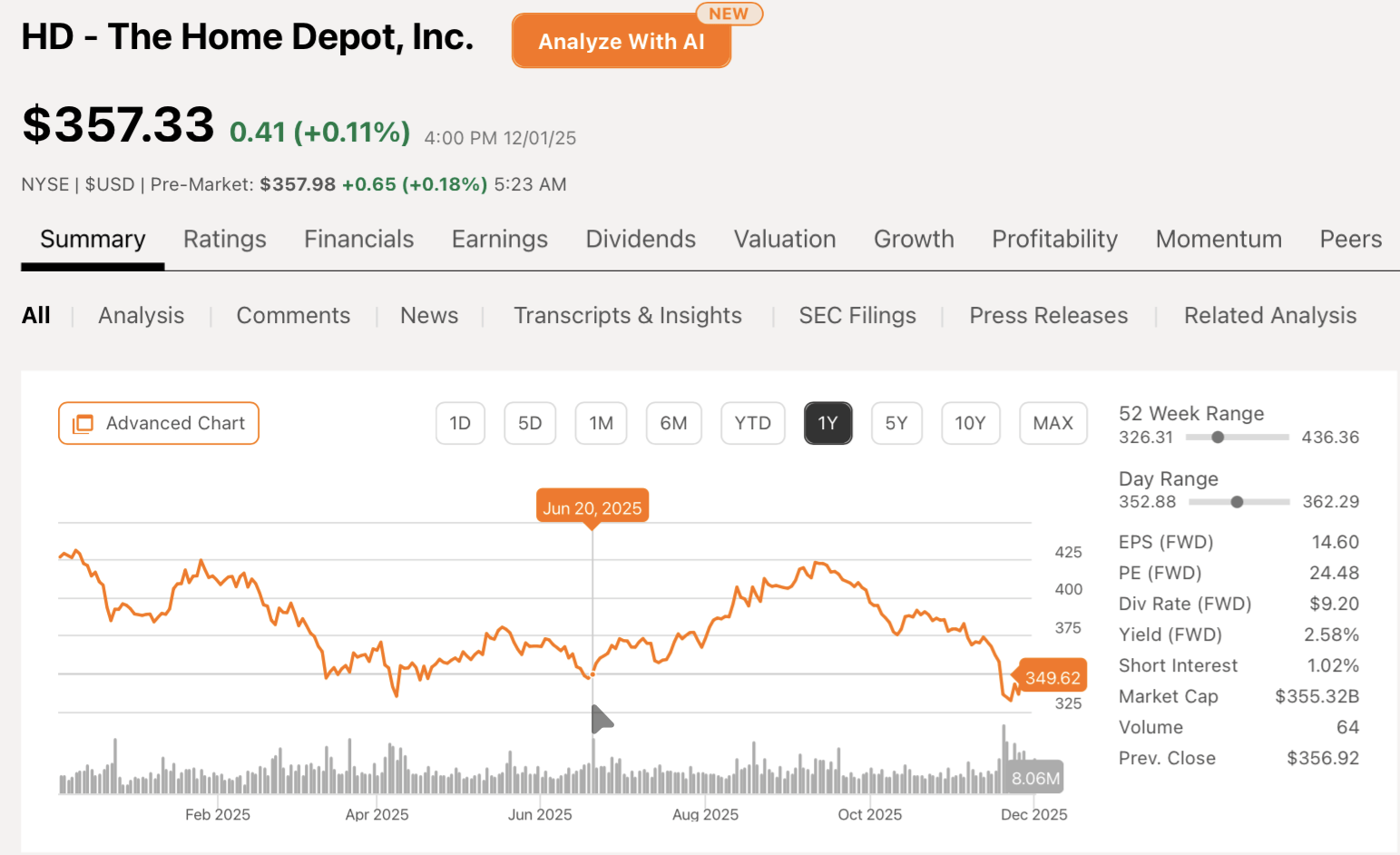Viewport: 1400px width, 855px height.
Task: Click the Day Range slider marker
Action: click(1236, 501)
